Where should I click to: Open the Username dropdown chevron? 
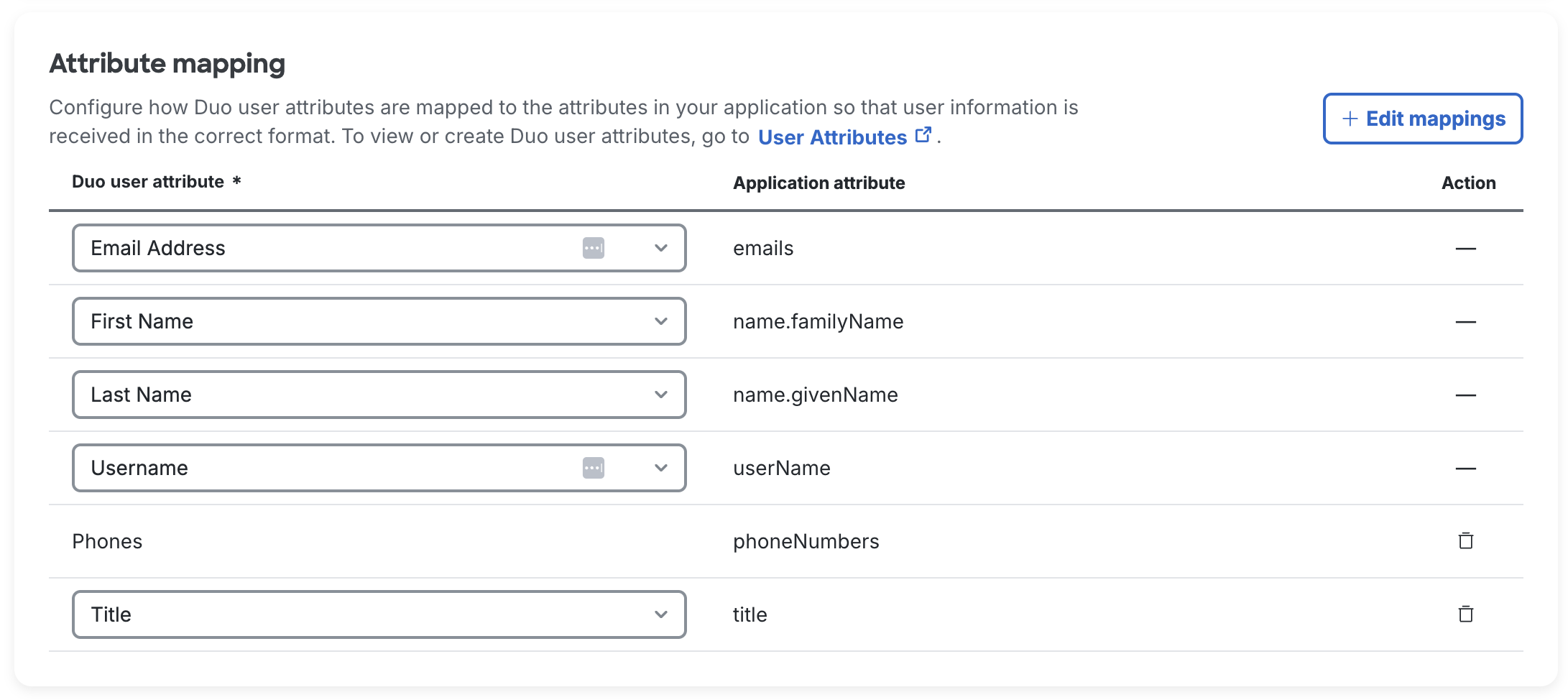click(x=661, y=468)
